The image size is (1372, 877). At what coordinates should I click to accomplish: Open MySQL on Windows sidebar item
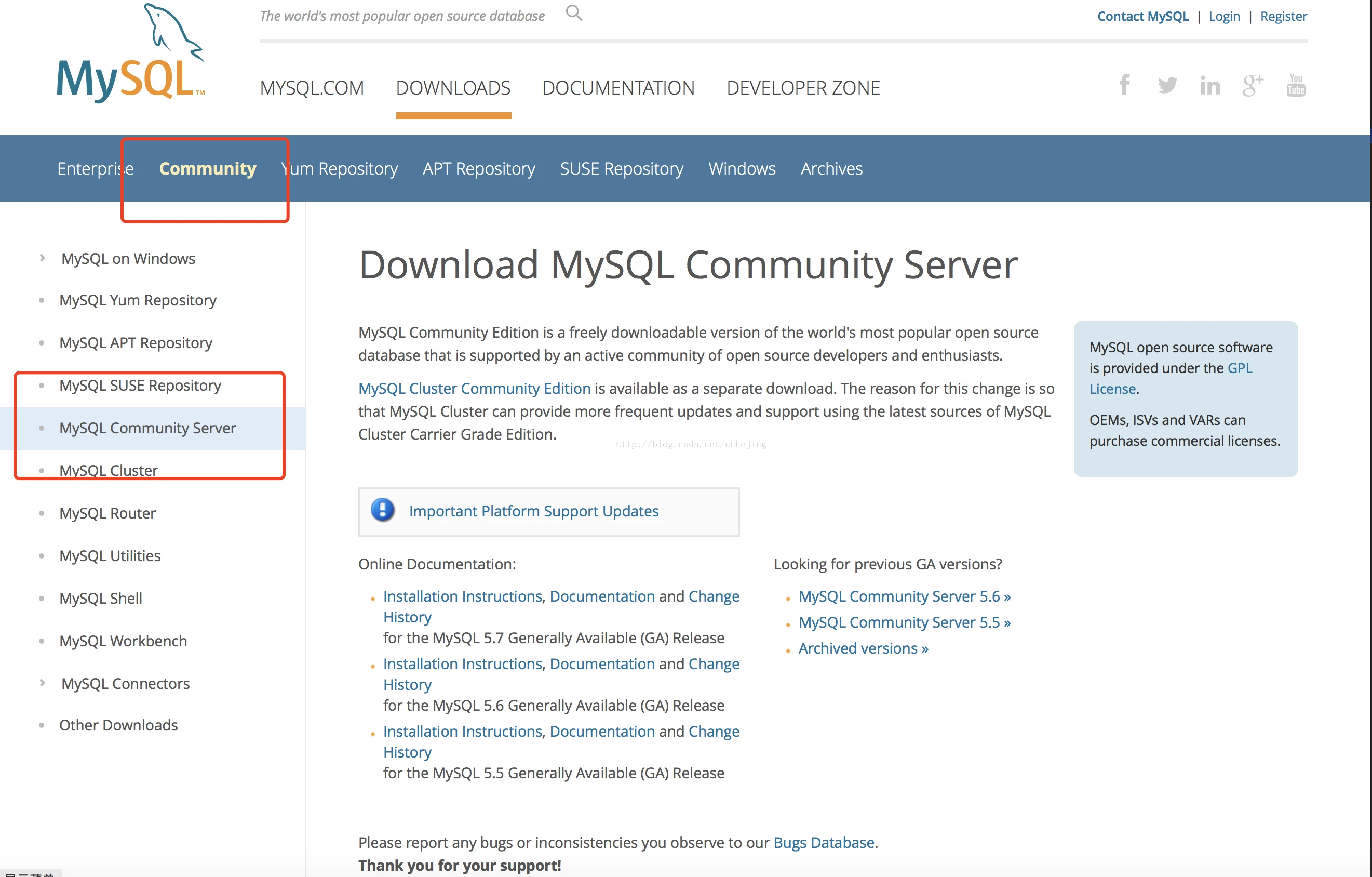point(128,258)
